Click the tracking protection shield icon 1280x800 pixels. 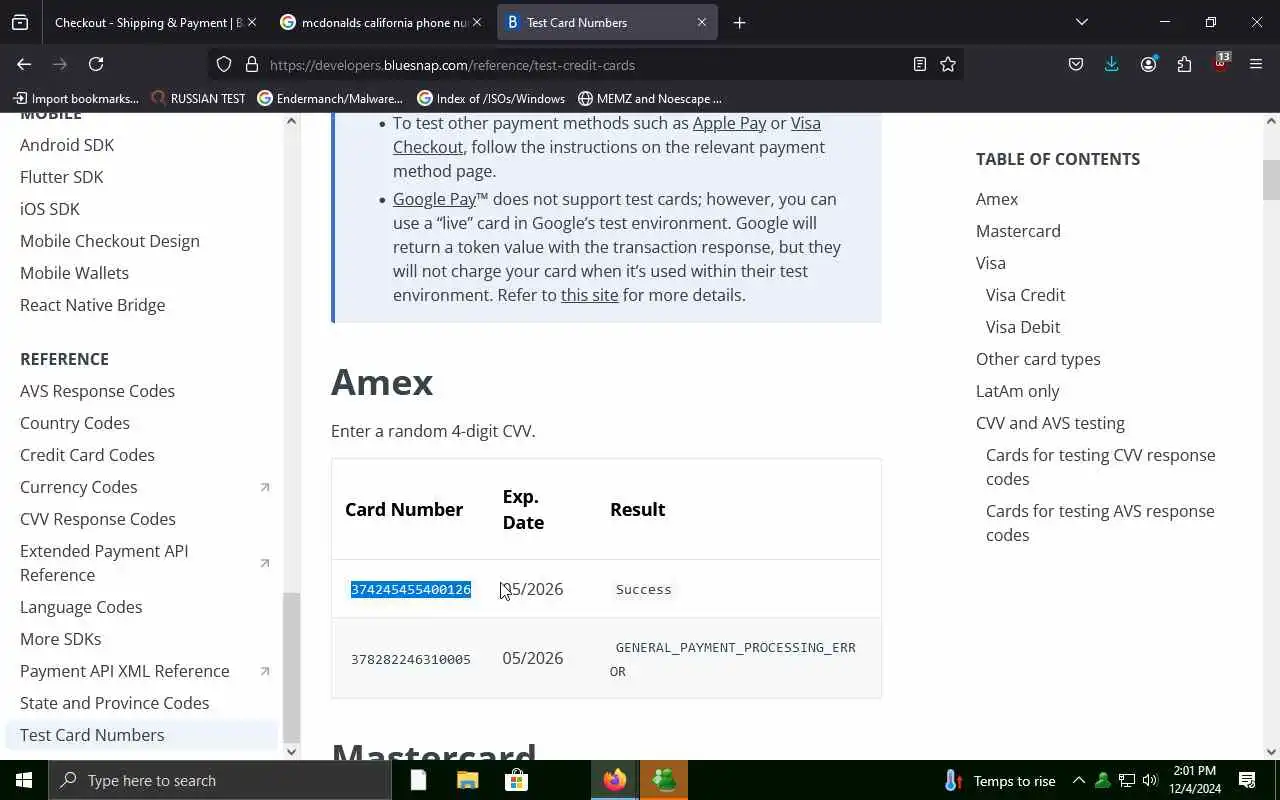pyautogui.click(x=224, y=64)
